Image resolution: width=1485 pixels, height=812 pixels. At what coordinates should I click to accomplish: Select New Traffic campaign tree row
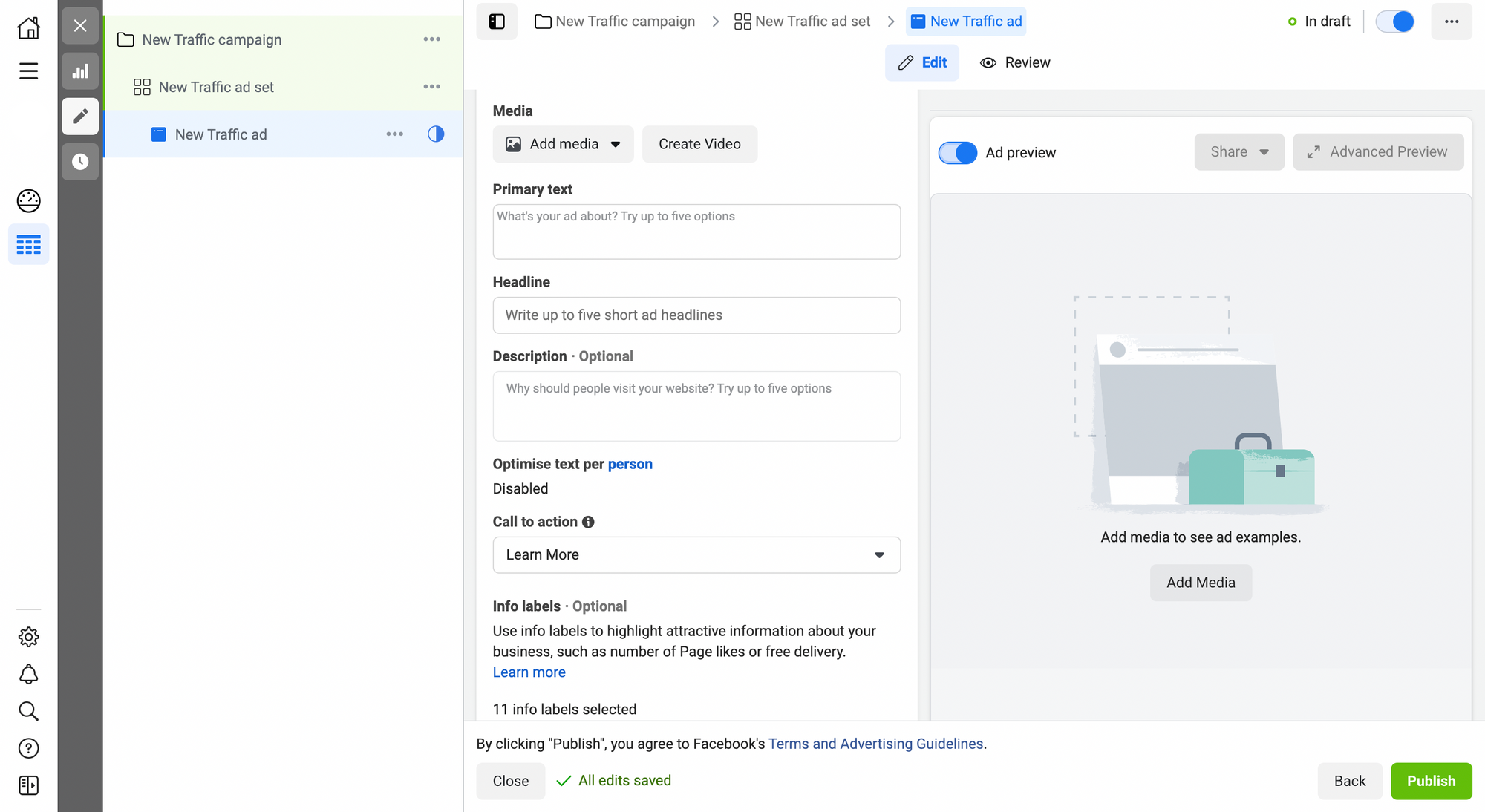pyautogui.click(x=283, y=39)
